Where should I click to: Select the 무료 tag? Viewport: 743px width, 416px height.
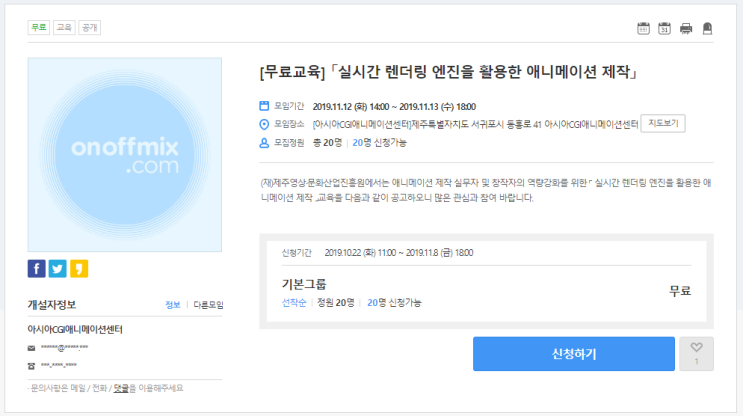pyautogui.click(x=39, y=27)
